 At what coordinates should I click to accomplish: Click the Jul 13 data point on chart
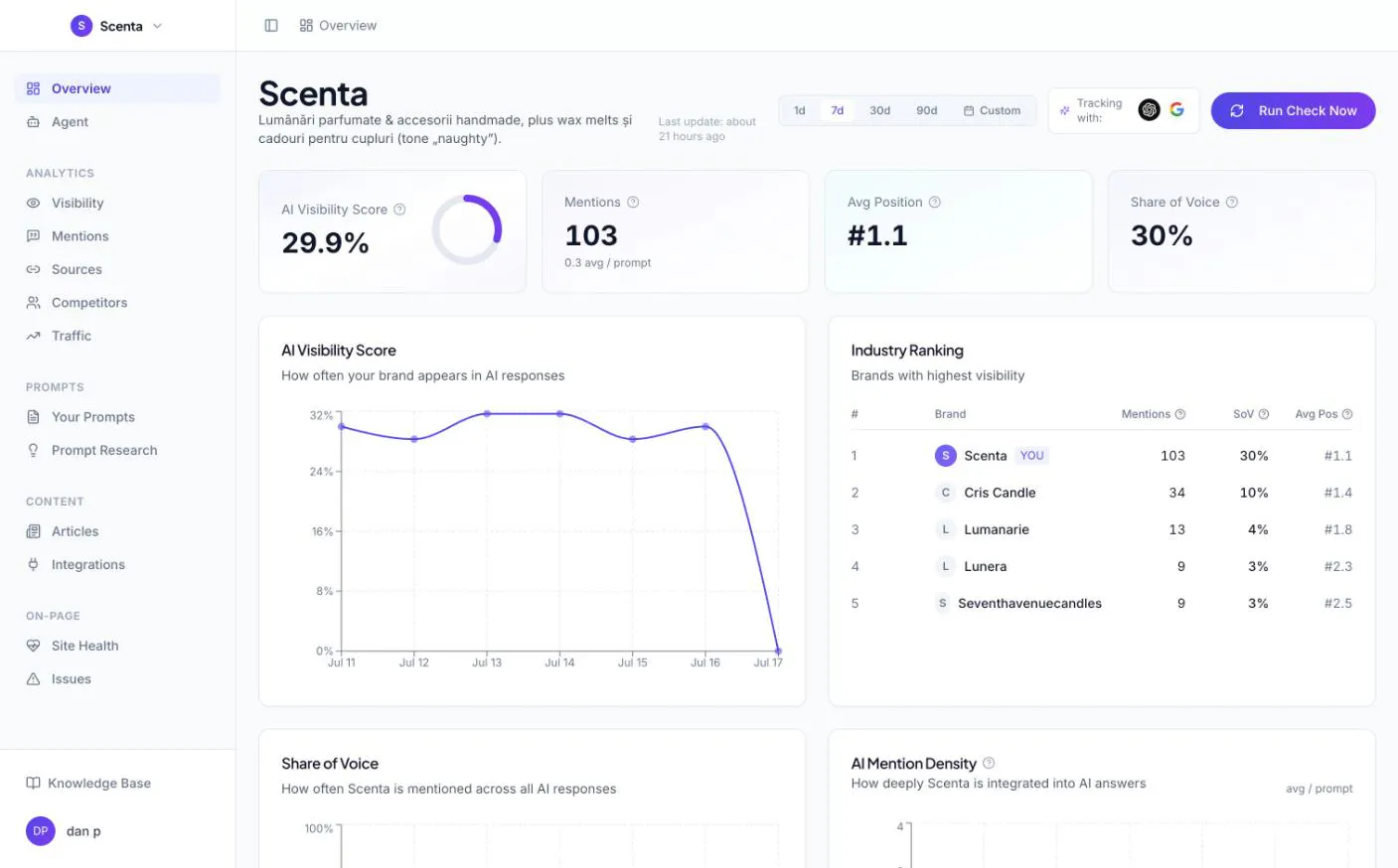(x=487, y=413)
